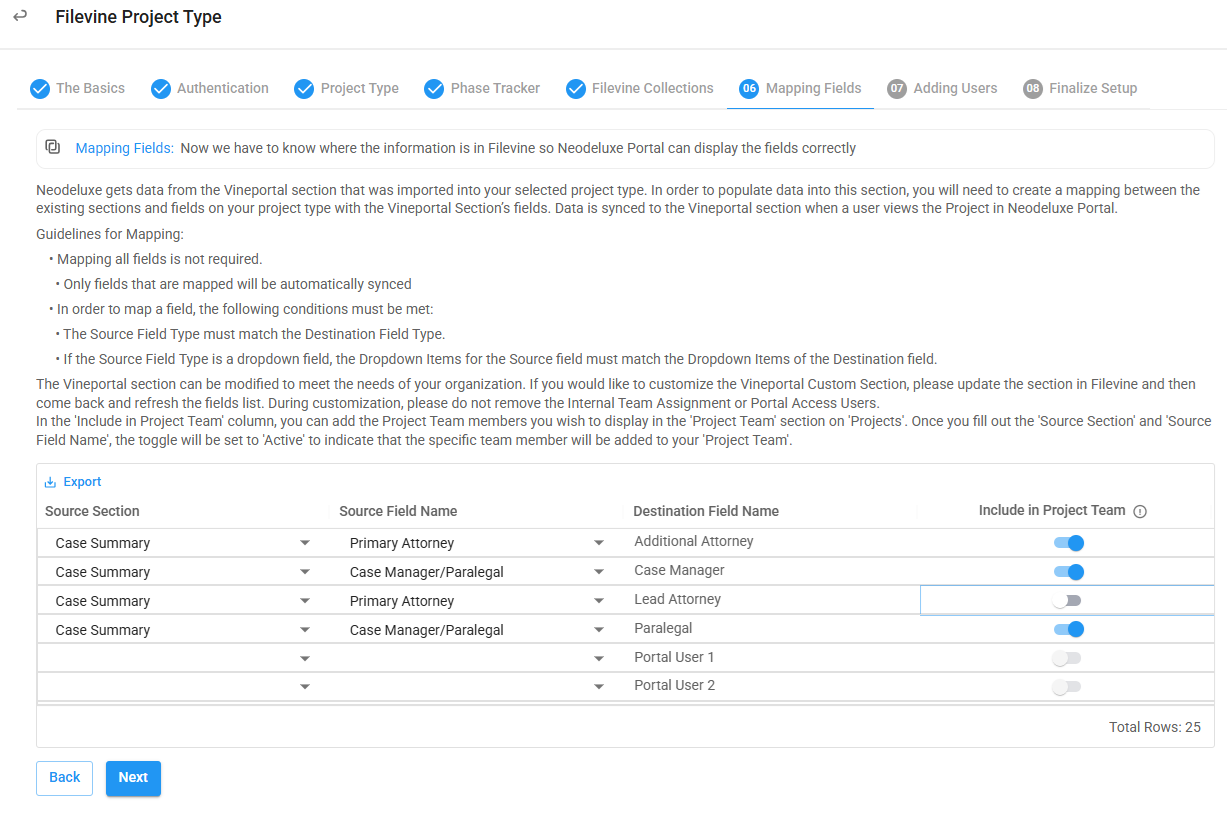Go to The Basics step tab
Image resolution: width=1227 pixels, height=821 pixels.
78,89
